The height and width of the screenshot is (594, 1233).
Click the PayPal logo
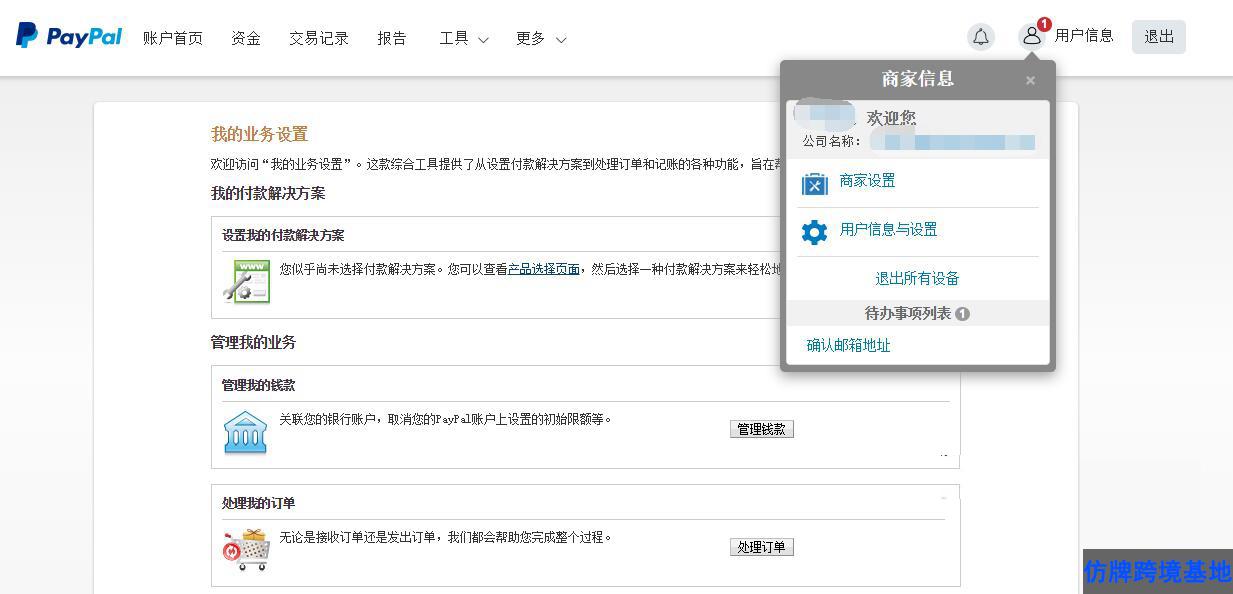click(x=69, y=37)
